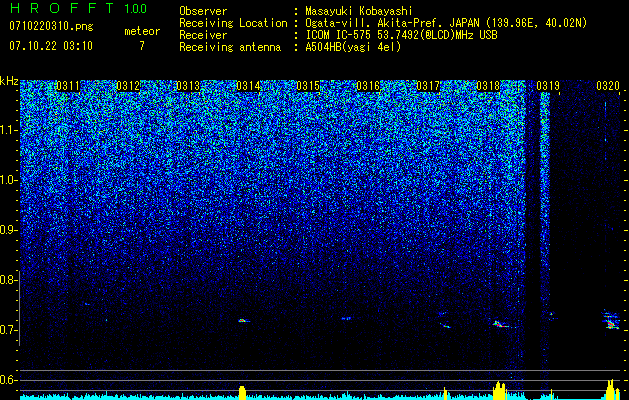Click the 0.6 kHz axis label
Image resolution: width=629 pixels, height=400 pixels.
pyautogui.click(x=8, y=380)
